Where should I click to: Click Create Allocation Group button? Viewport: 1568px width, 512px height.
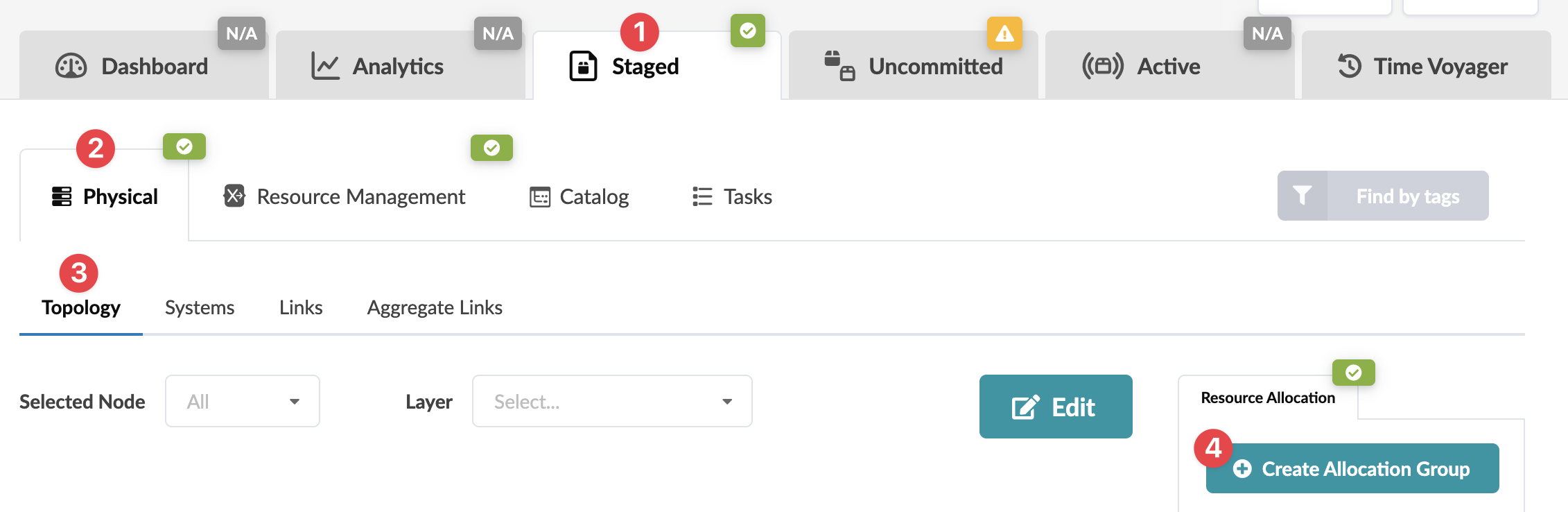tap(1352, 469)
